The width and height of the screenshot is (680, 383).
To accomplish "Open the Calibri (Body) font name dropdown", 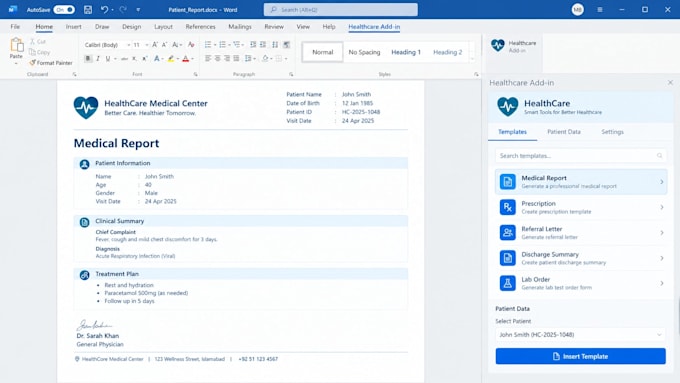I will [107, 45].
